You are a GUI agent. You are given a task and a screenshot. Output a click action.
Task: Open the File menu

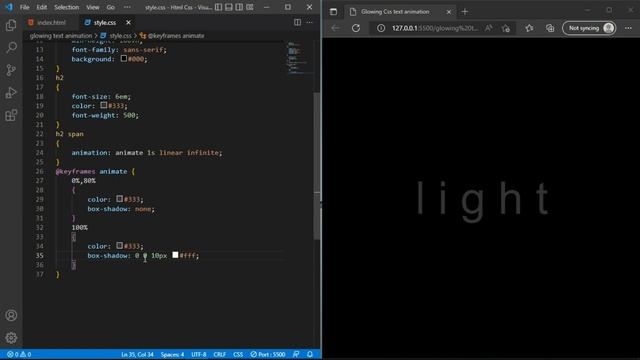pyautogui.click(x=24, y=7)
